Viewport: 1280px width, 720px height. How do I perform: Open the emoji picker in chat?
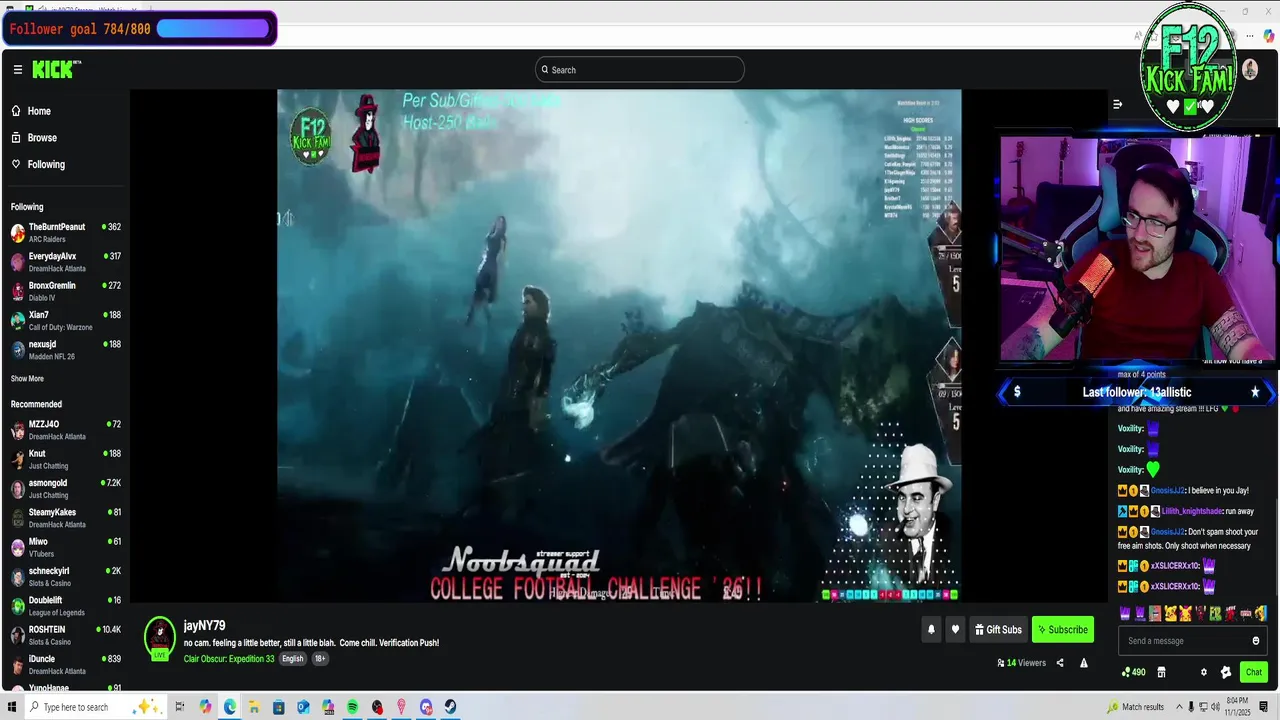[1256, 641]
